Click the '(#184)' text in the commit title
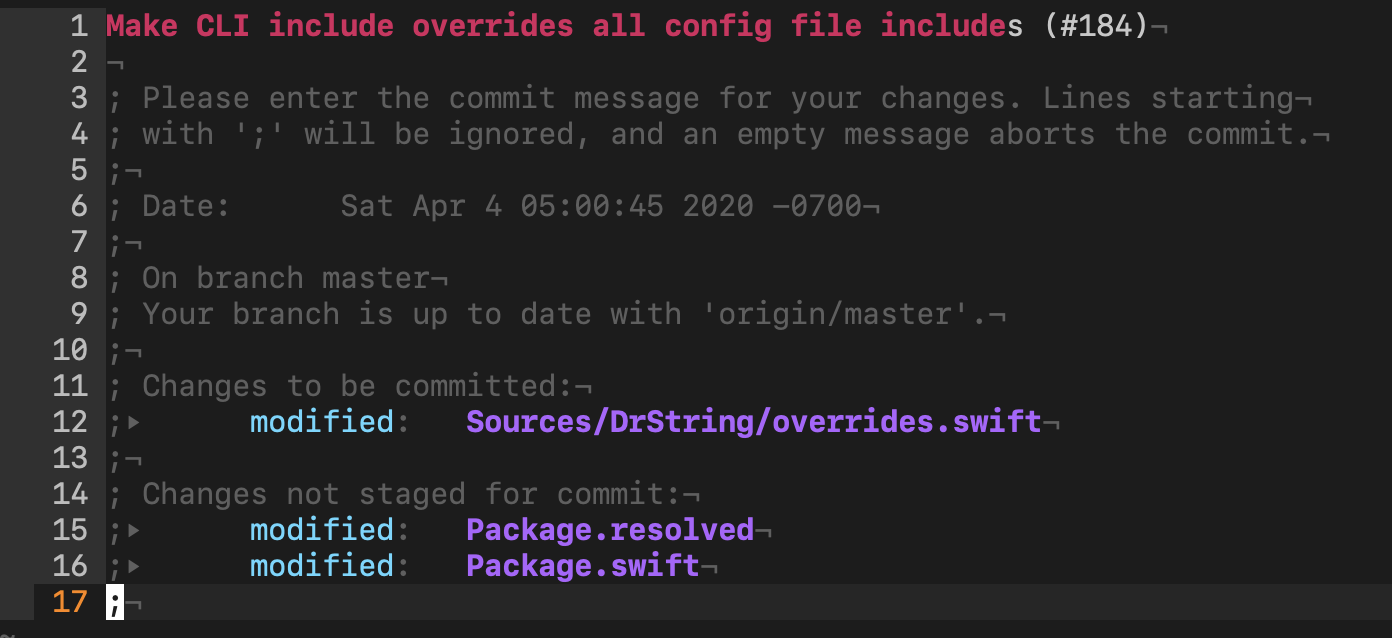Screen dimensions: 1392x638 click(1096, 26)
